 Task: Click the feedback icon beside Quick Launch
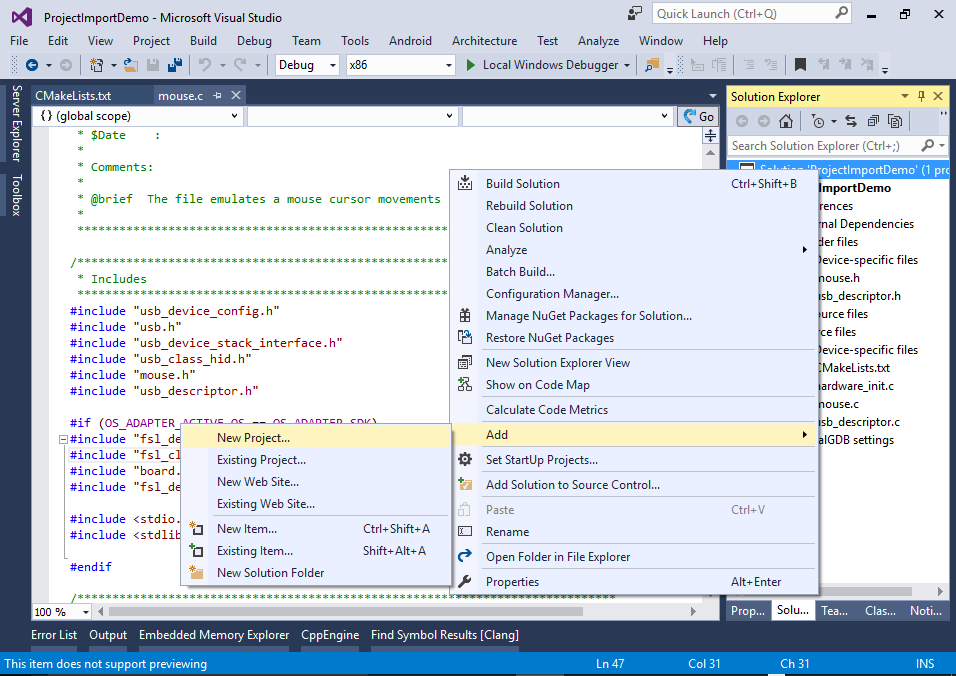point(635,13)
